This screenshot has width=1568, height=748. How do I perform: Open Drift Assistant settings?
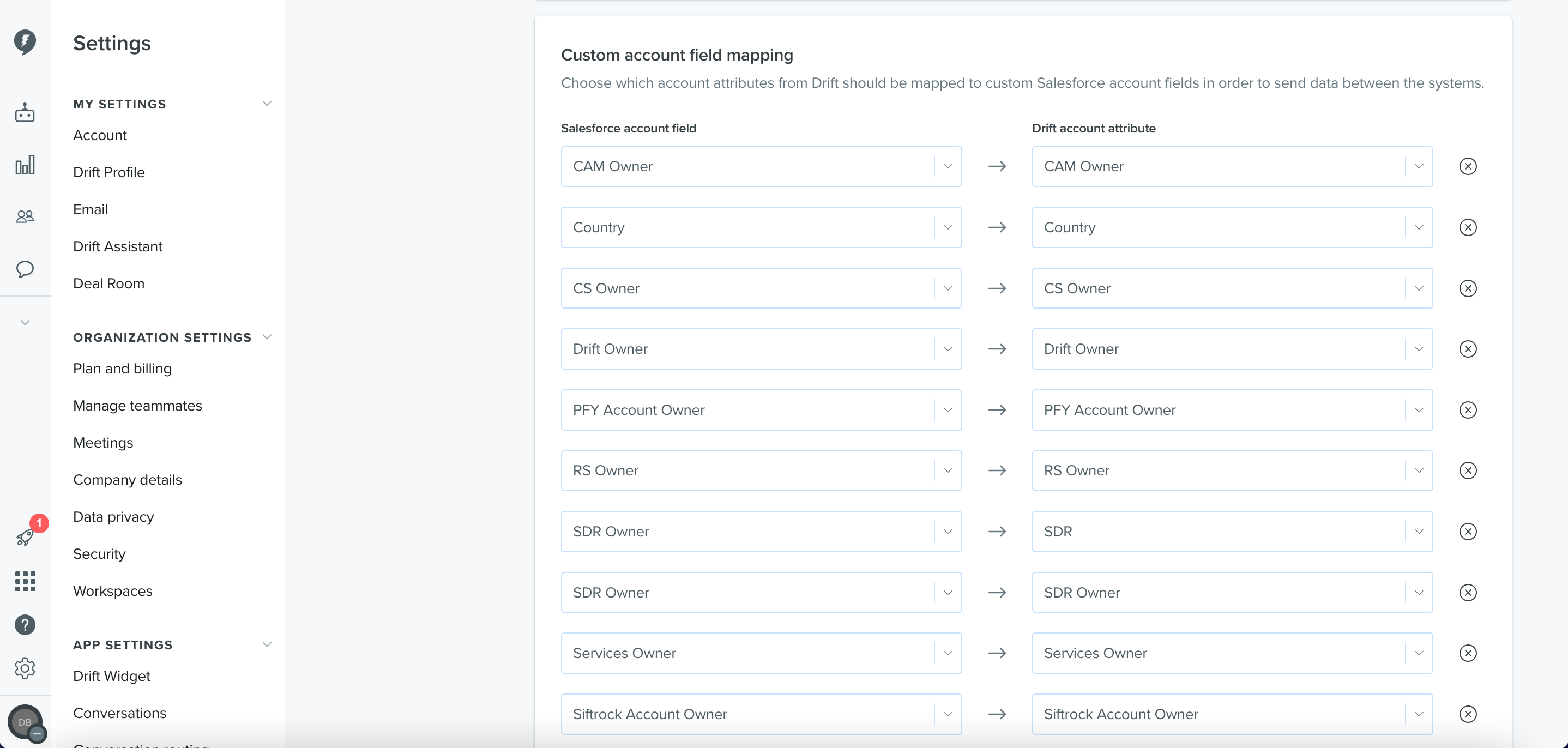(117, 246)
